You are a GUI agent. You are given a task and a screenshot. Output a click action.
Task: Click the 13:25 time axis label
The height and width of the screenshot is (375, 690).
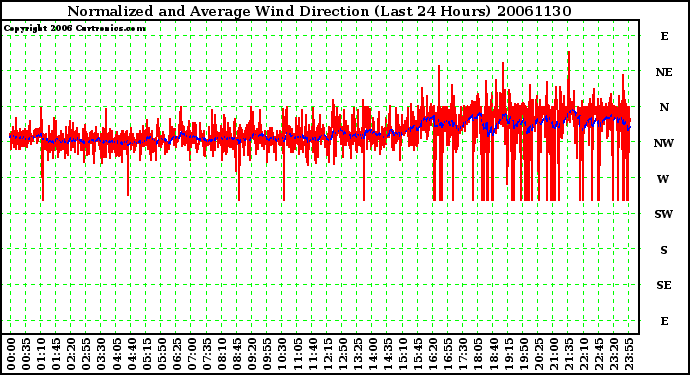pos(357,354)
